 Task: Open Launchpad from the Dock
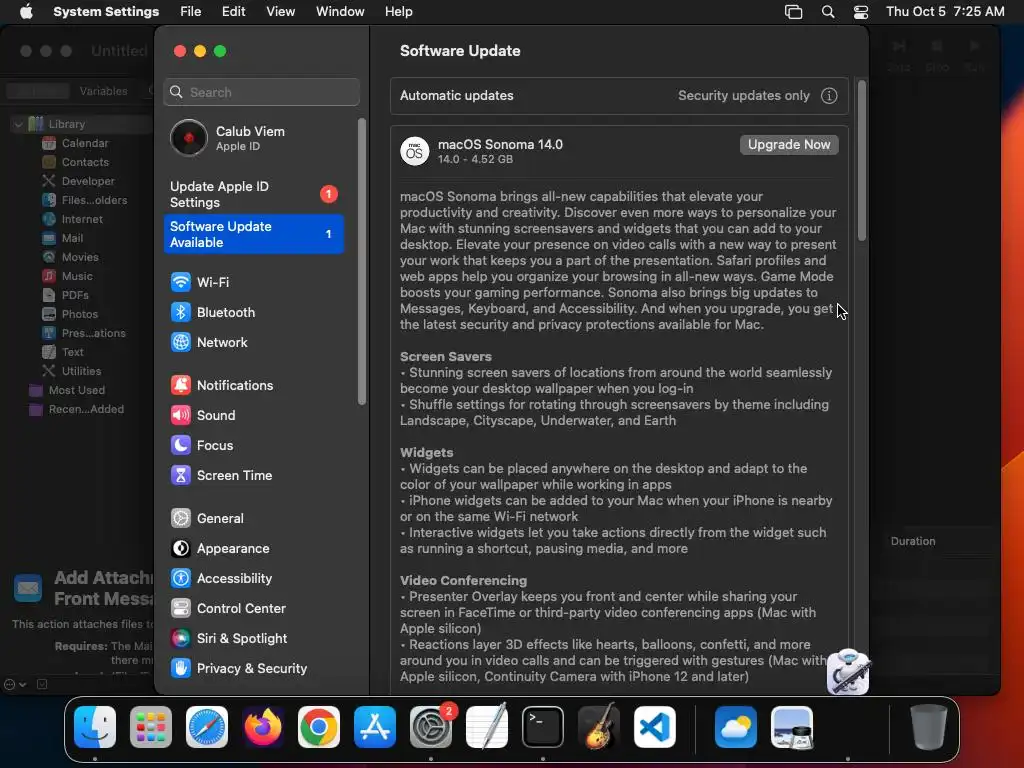point(151,727)
